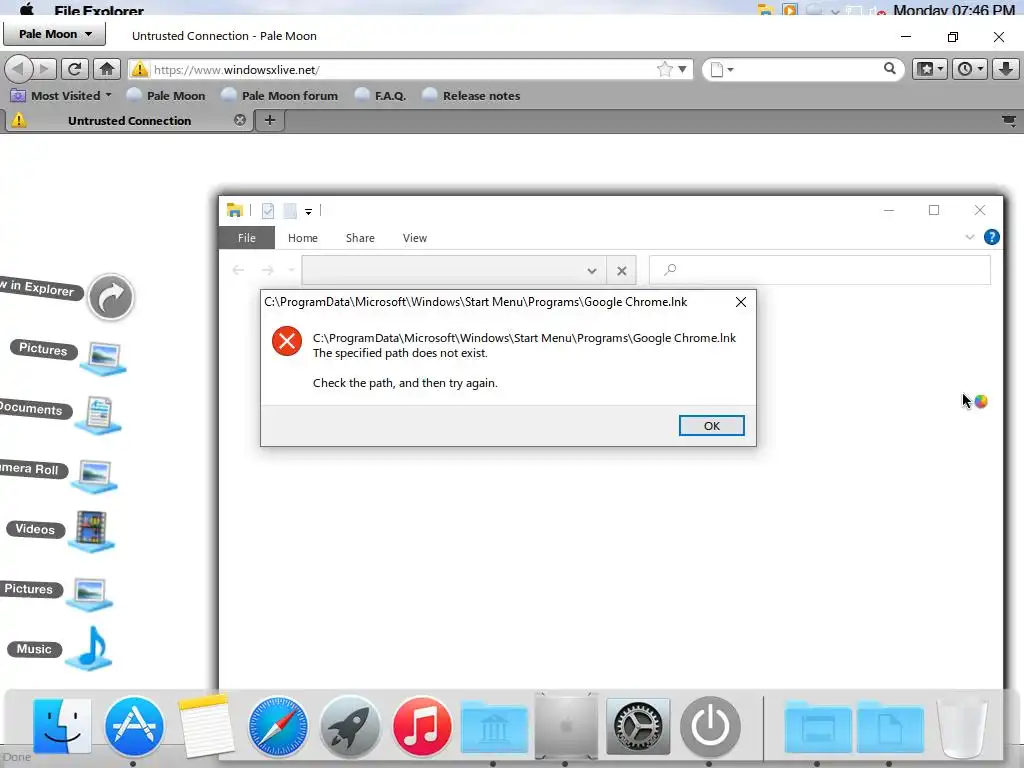Open the Finder icon in the dock

61,726
